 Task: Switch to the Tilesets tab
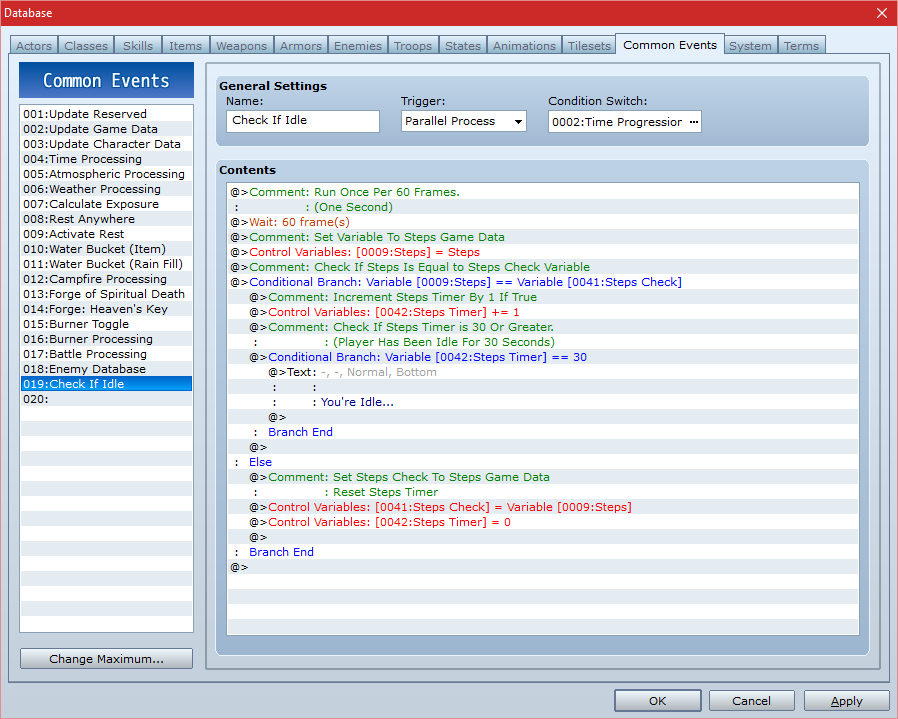click(589, 46)
